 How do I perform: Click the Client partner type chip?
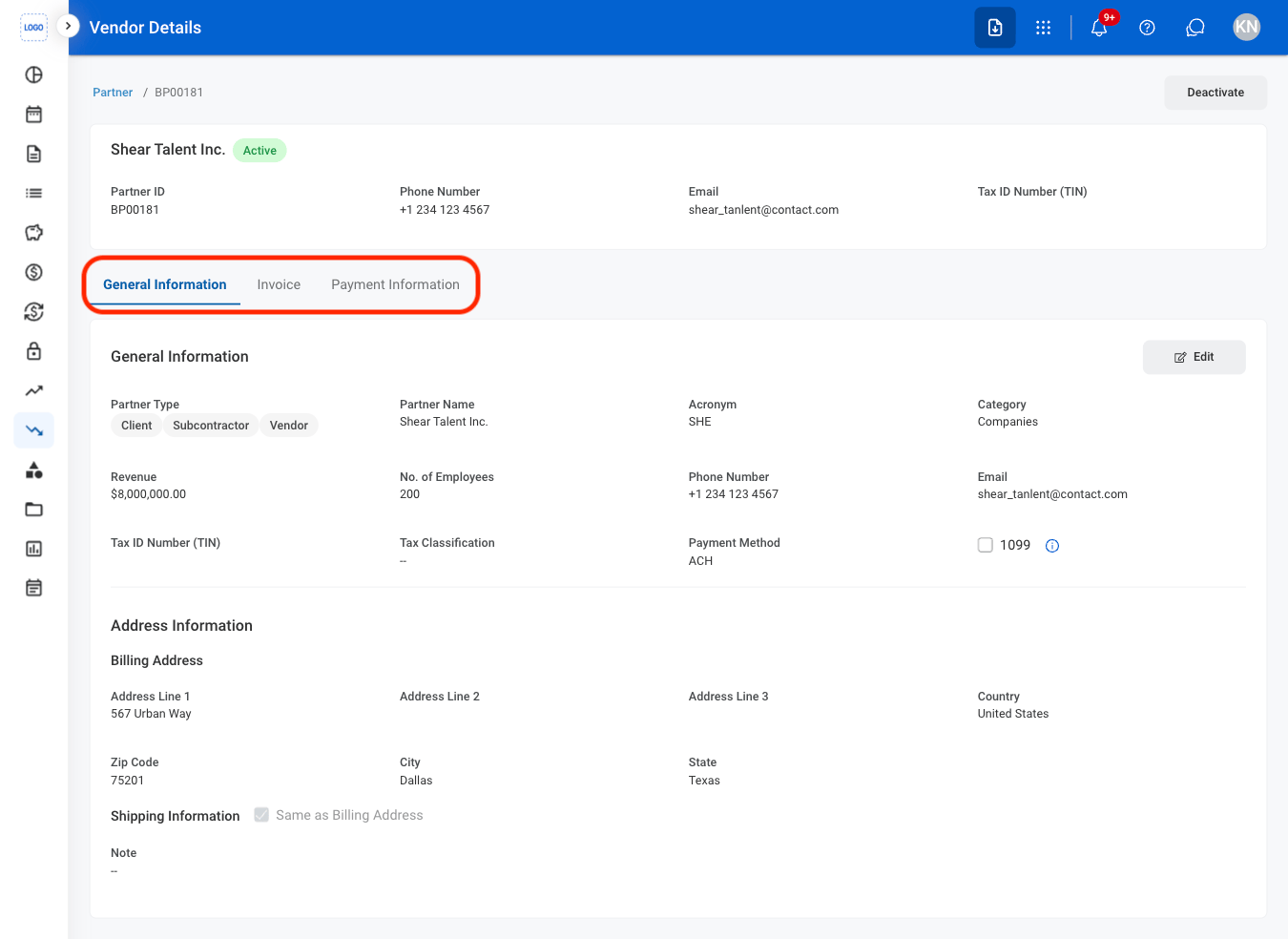click(x=136, y=426)
